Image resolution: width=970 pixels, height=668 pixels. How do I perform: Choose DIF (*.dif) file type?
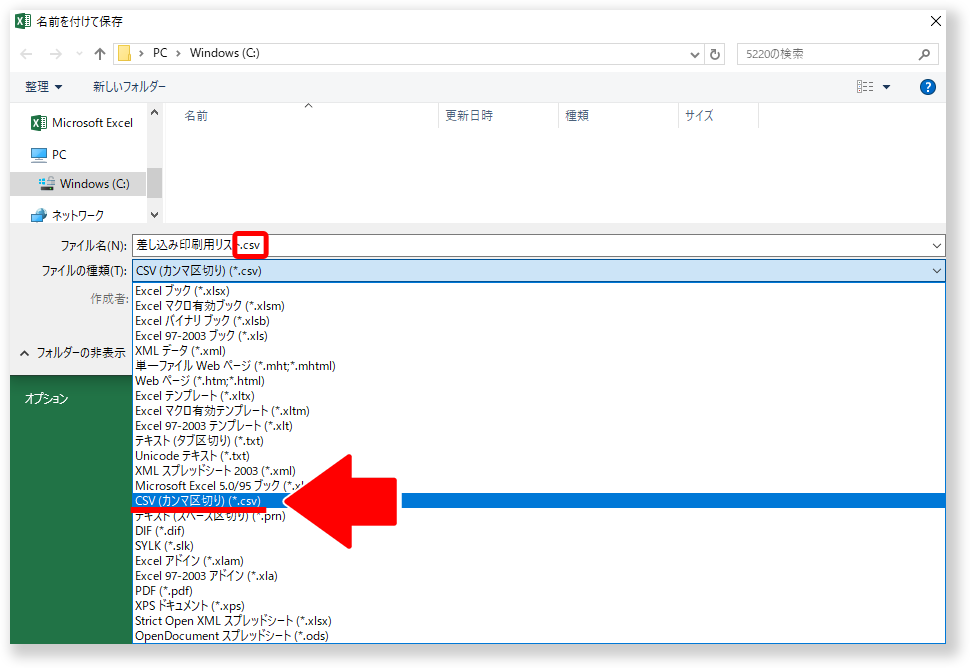click(539, 531)
